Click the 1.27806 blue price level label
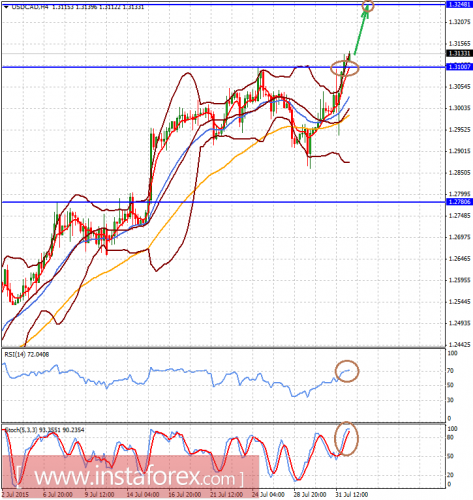The height and width of the screenshot is (500, 473). (x=459, y=202)
